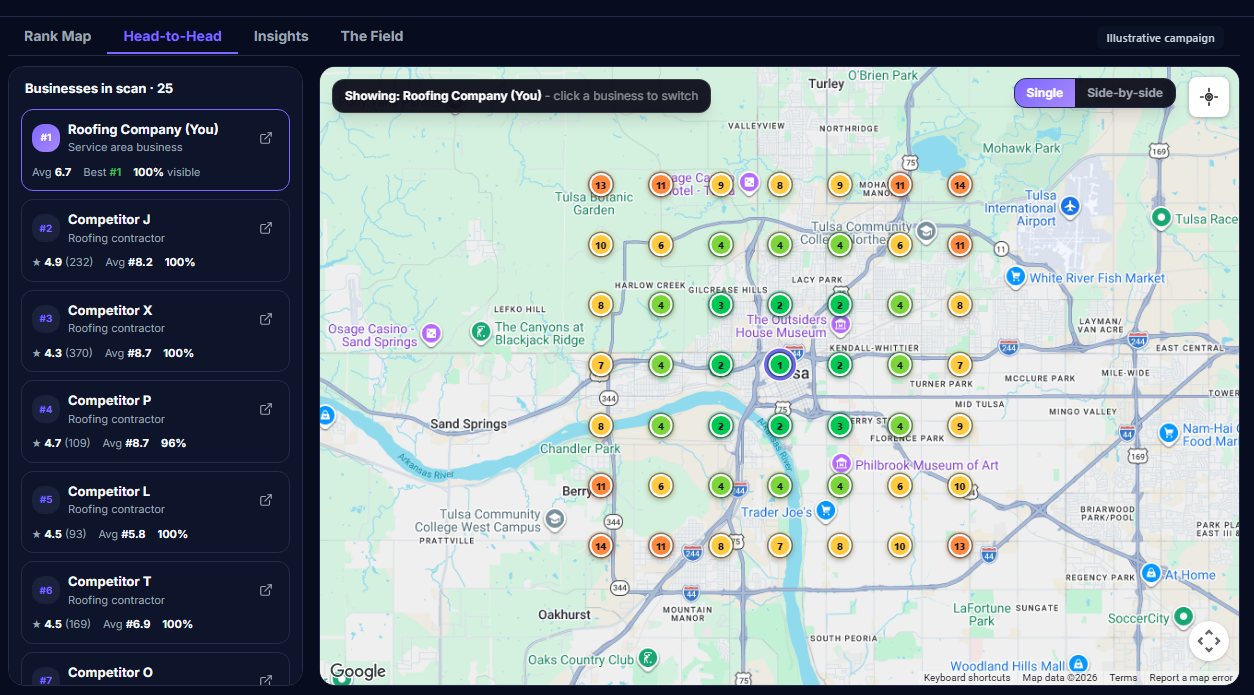The height and width of the screenshot is (695, 1254).
Task: Click the Osage Casino Sand Springs marker
Action: point(431,333)
